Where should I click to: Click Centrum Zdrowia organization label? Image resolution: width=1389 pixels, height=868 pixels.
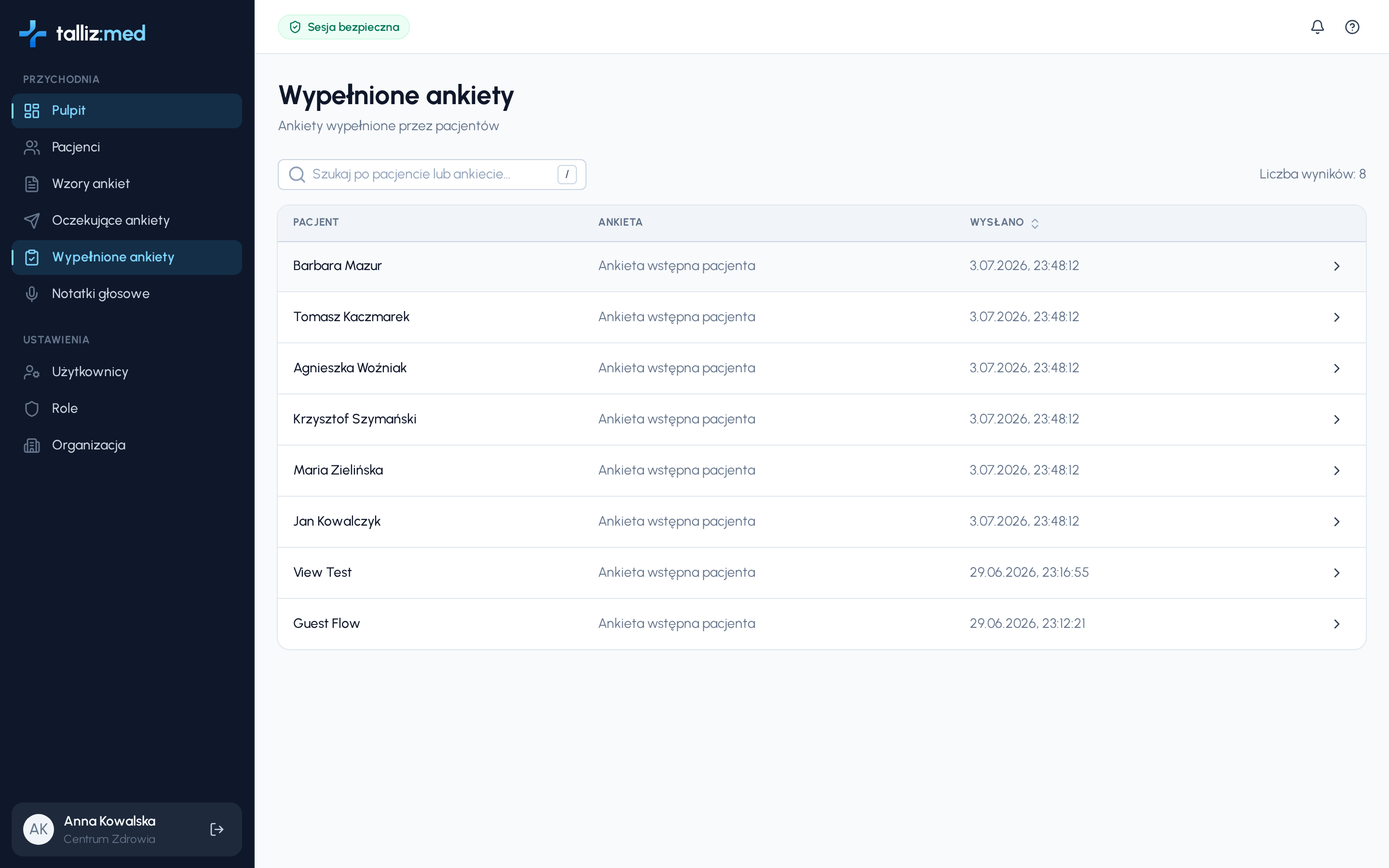click(x=109, y=839)
